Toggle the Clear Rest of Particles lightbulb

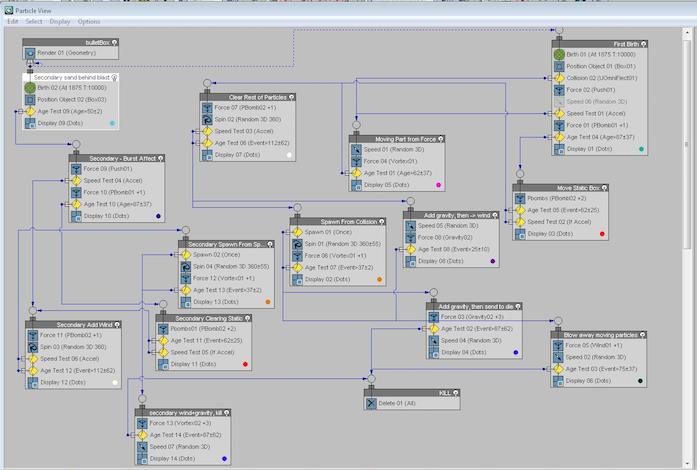click(292, 97)
